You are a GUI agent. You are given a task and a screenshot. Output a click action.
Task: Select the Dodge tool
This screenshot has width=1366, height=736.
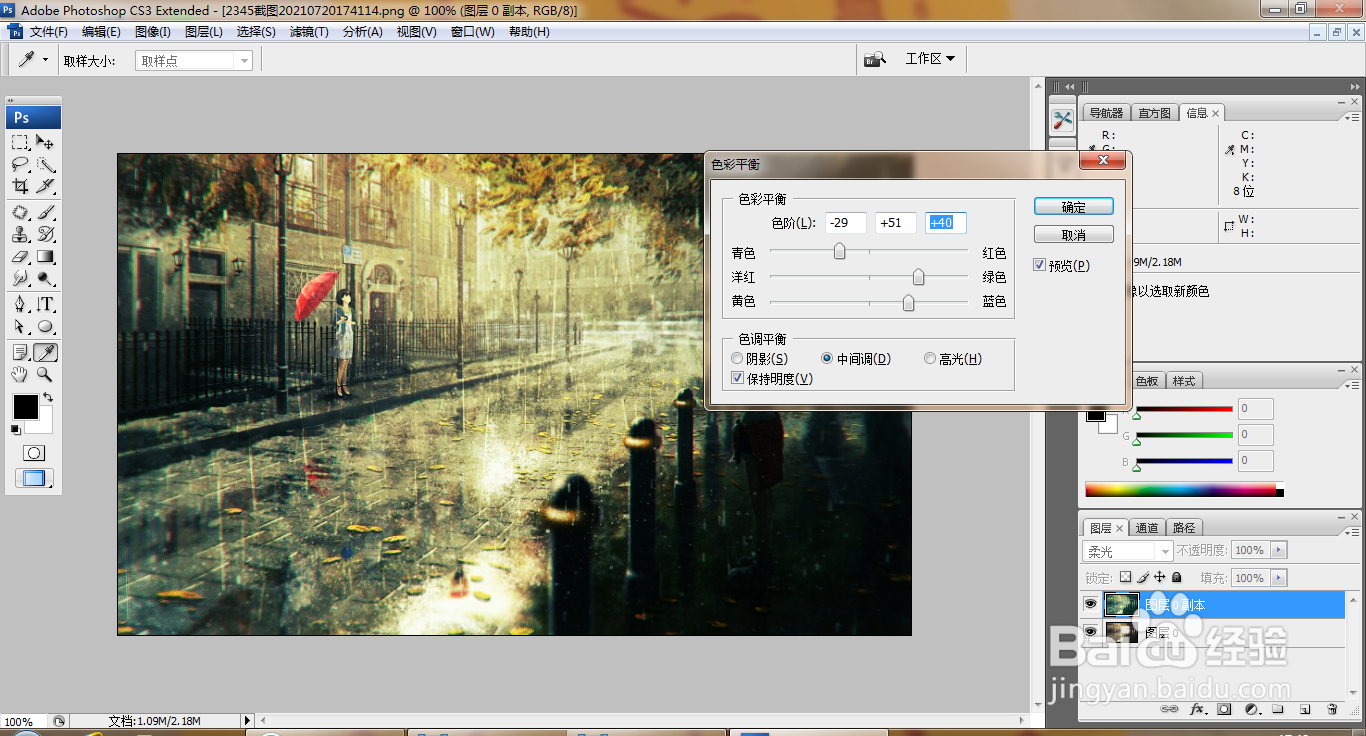[x=45, y=278]
